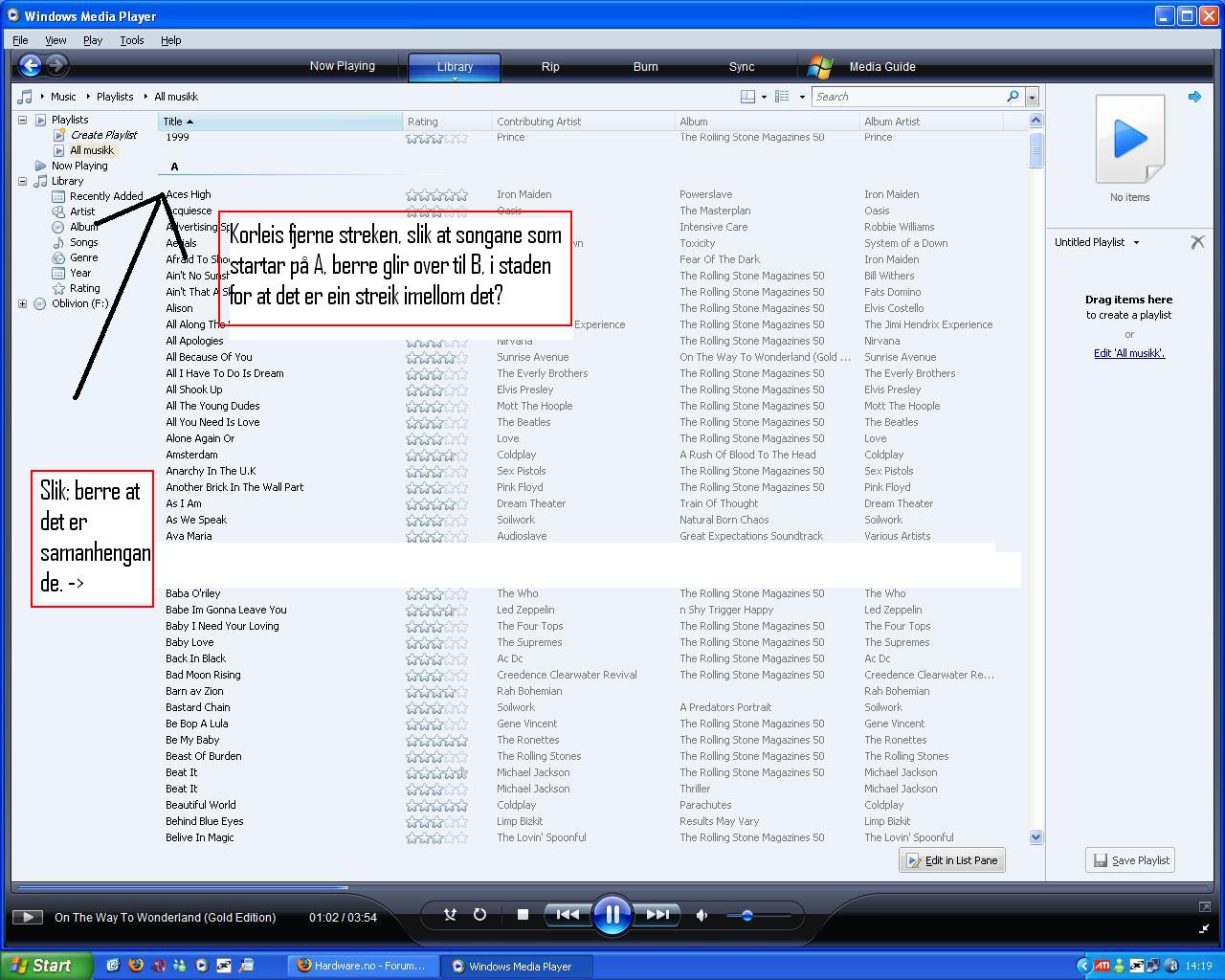
Task: Open the File menu
Action: coord(20,40)
